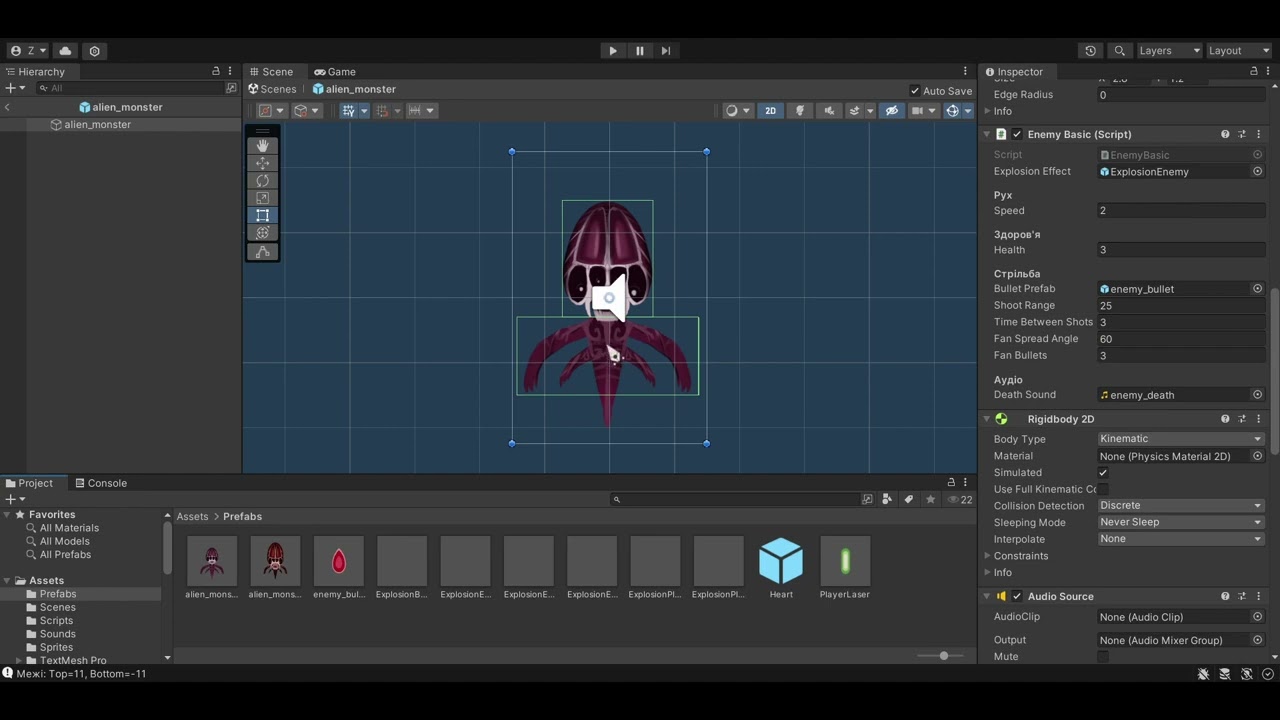Start Play mode with the Play button
This screenshot has width=1280, height=720.
[613, 51]
